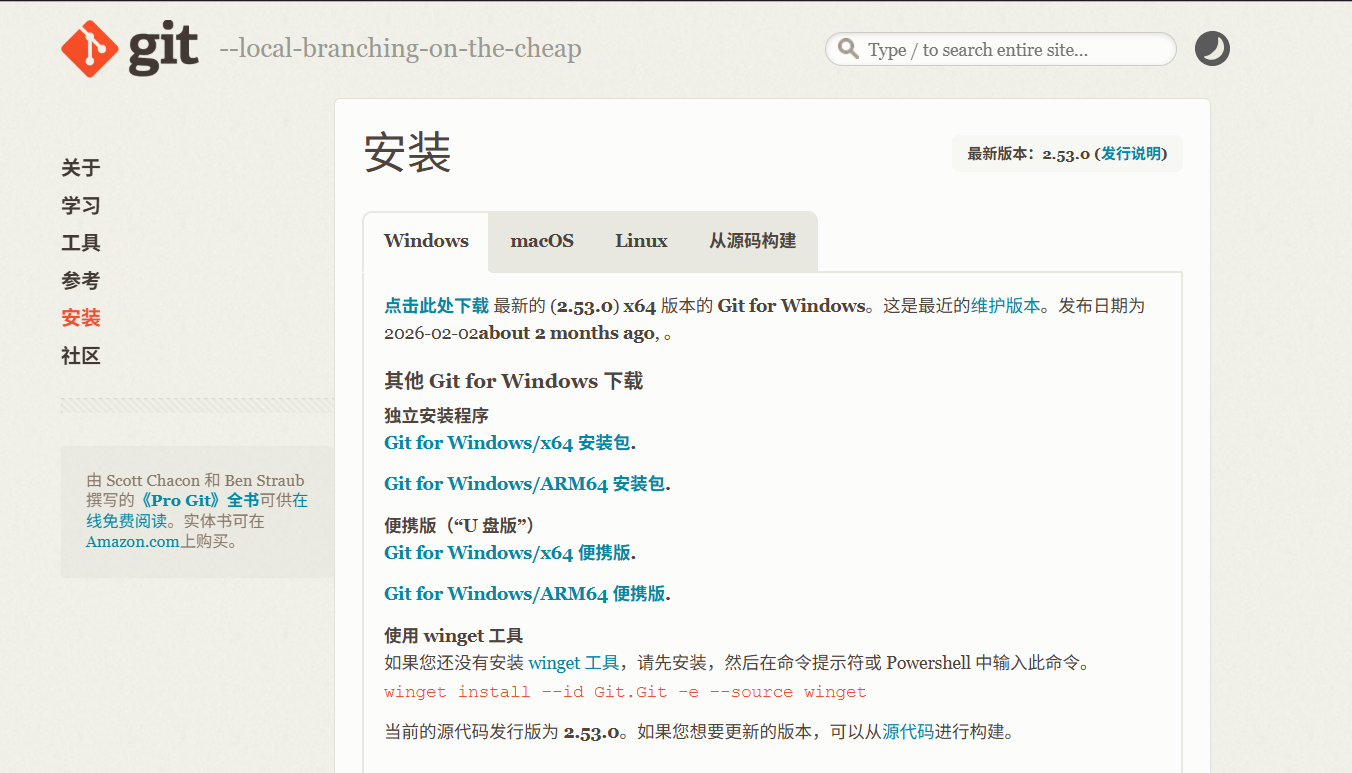
Task: Click the Git logo icon
Action: click(x=130, y=49)
